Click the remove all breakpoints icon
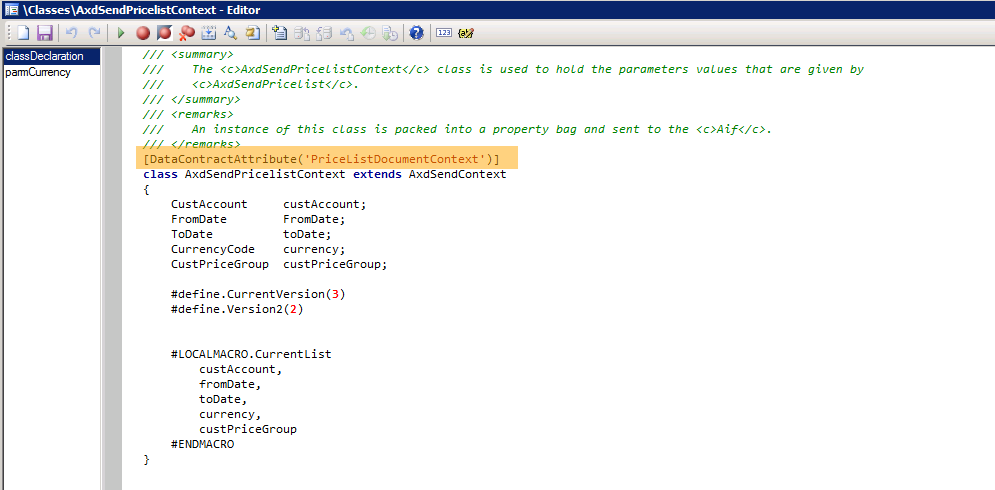 click(x=186, y=33)
